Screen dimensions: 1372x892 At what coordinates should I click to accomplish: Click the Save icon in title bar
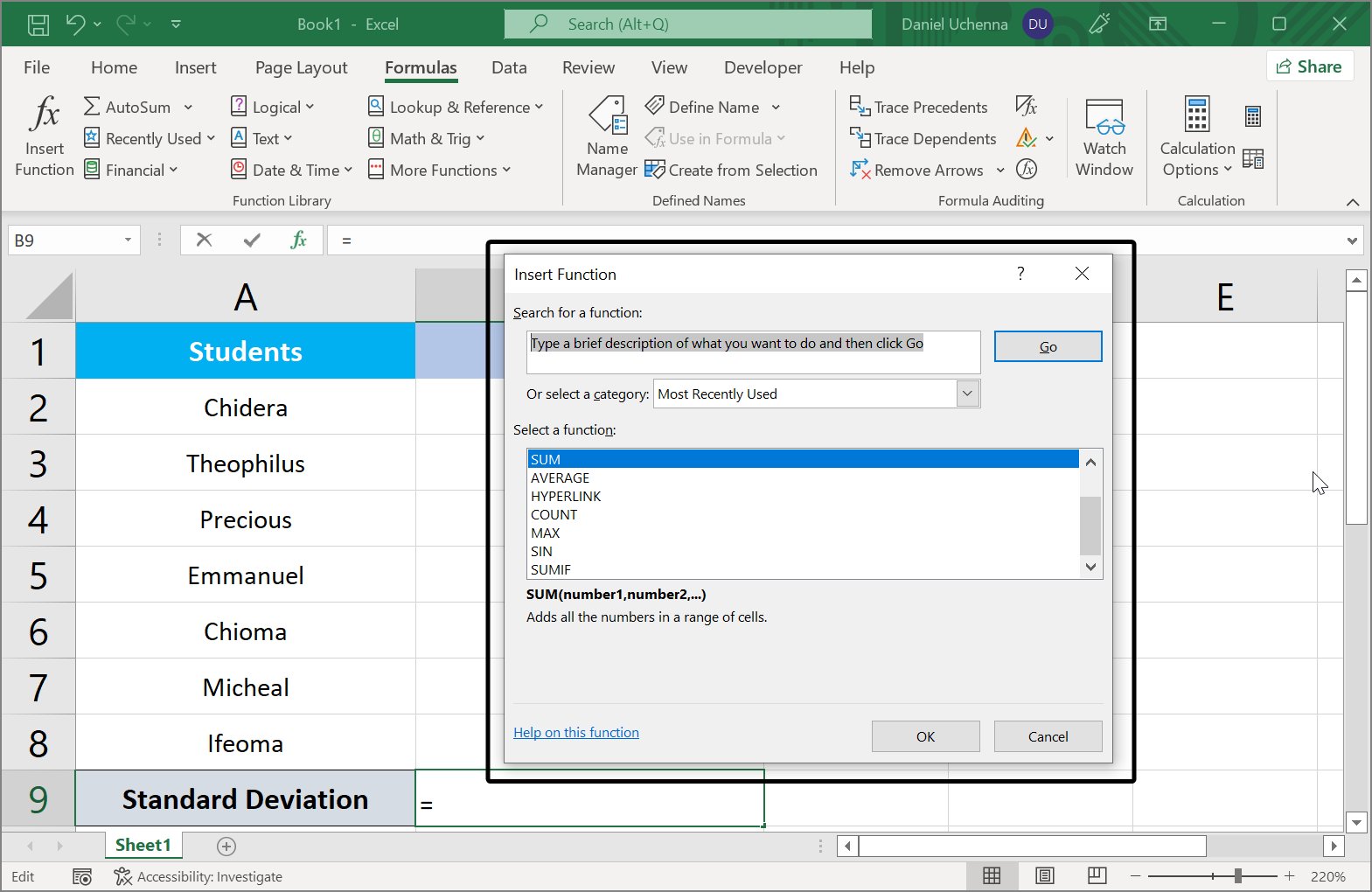[x=38, y=24]
